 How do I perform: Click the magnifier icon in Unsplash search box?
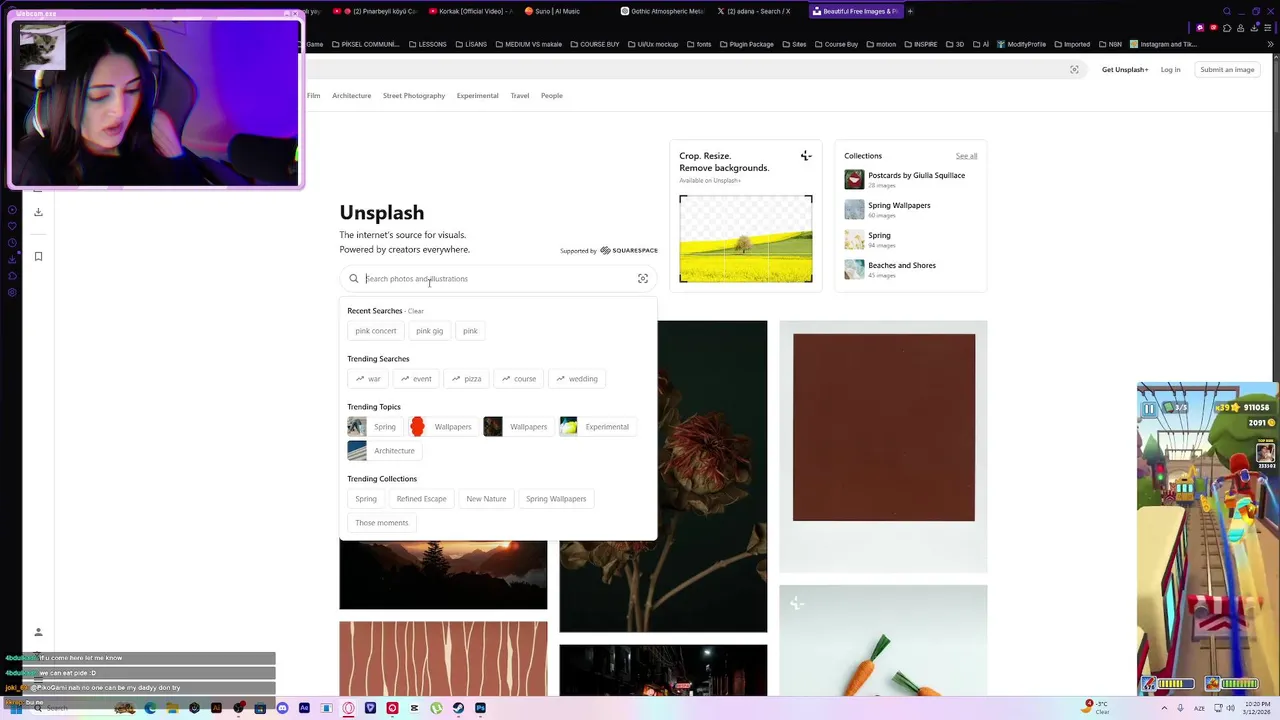354,279
